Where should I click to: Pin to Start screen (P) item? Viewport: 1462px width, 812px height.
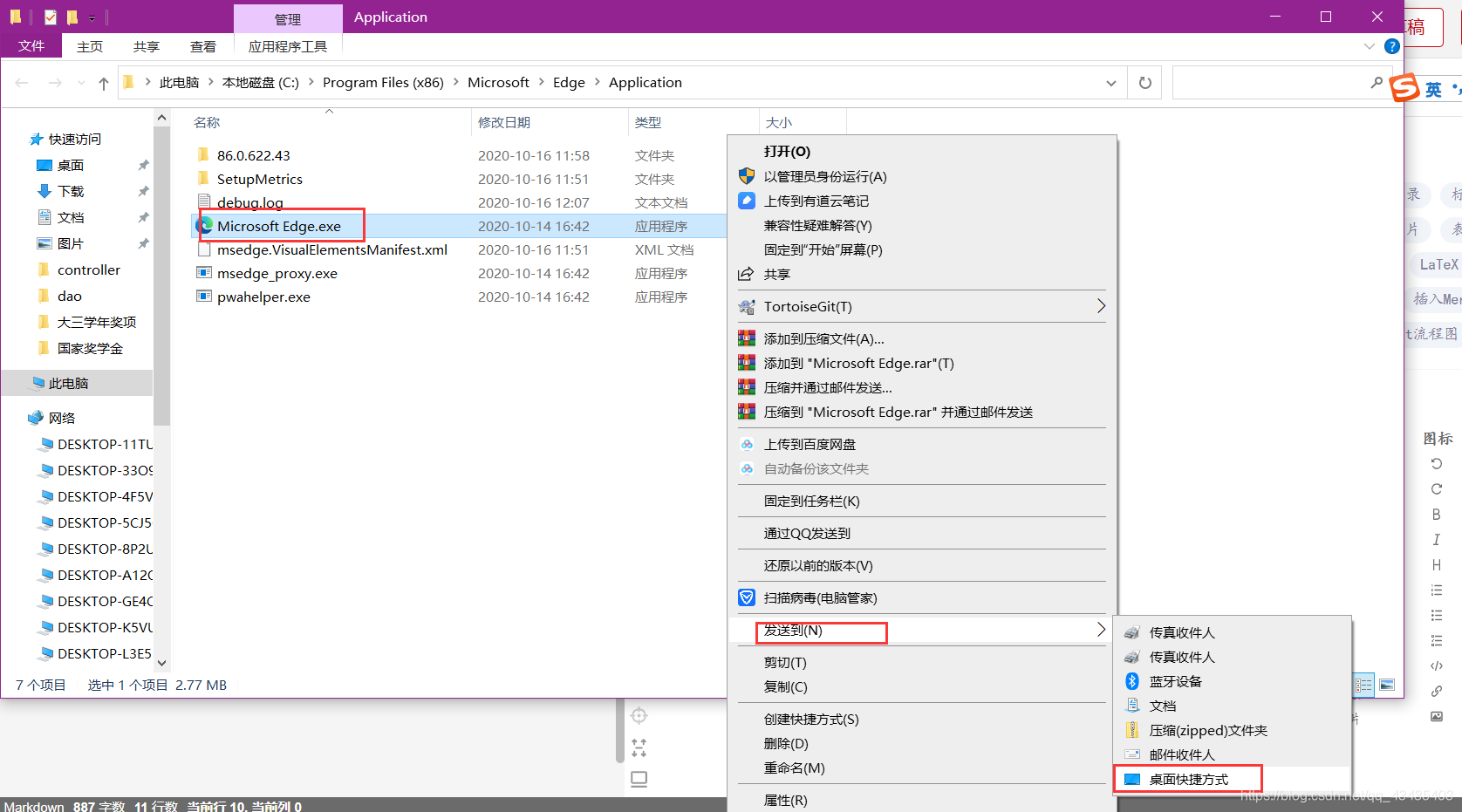click(x=922, y=249)
